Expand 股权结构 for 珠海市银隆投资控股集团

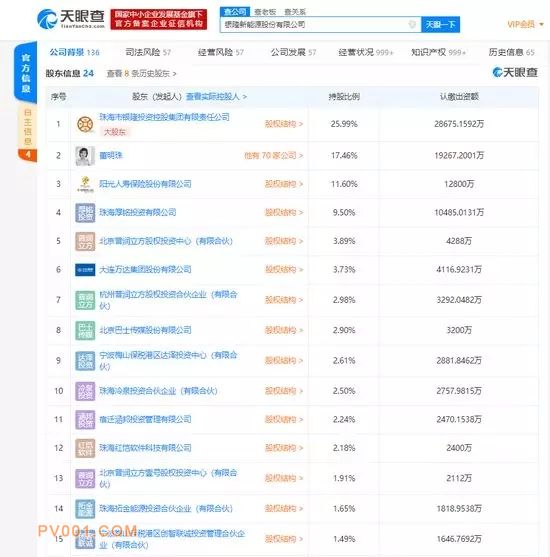click(284, 124)
